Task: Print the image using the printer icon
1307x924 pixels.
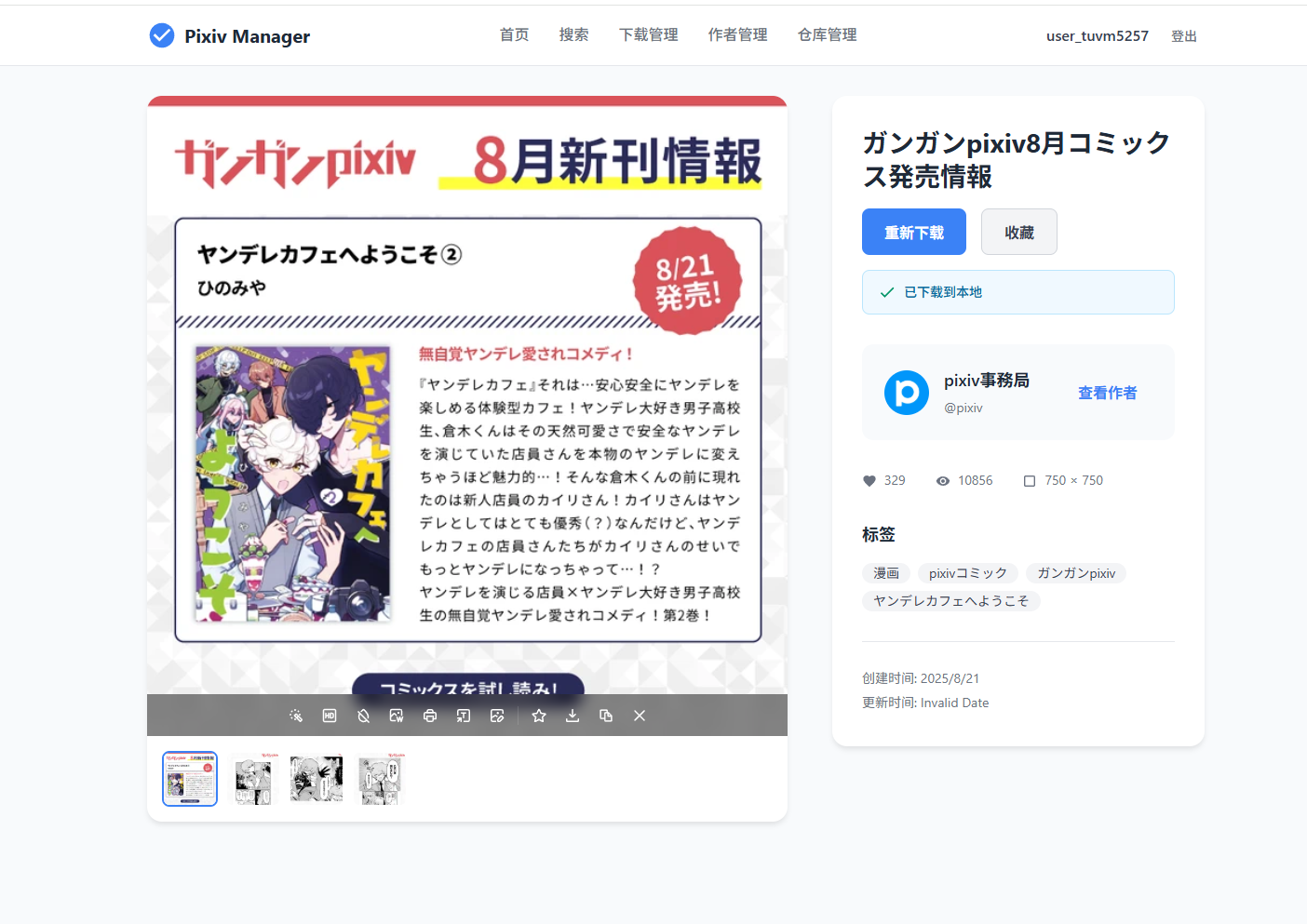Action: click(430, 716)
